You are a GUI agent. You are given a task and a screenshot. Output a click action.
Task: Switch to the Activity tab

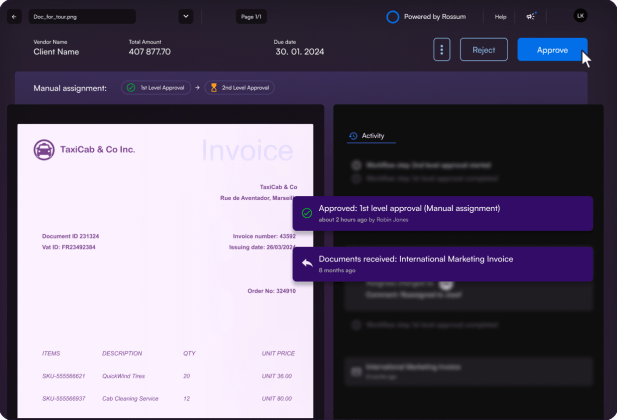tap(372, 135)
